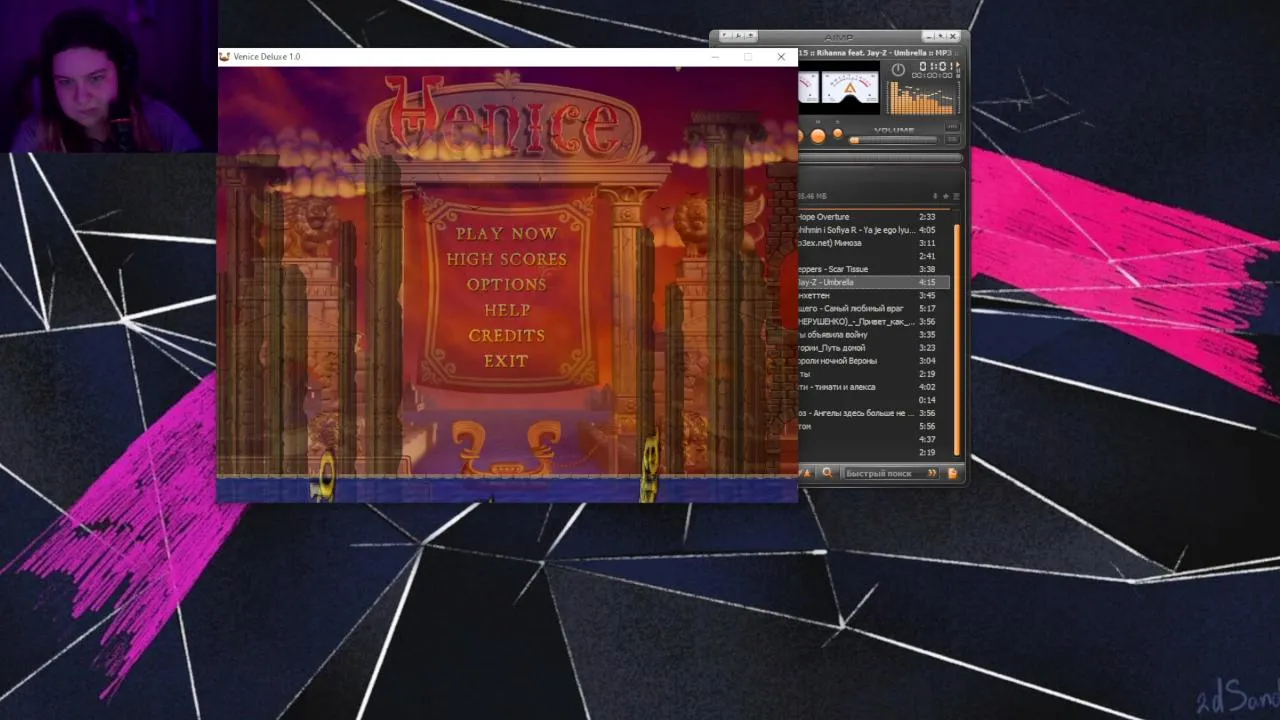Open OPTIONS in Venice menu
Viewport: 1280px width, 720px height.
[x=506, y=284]
